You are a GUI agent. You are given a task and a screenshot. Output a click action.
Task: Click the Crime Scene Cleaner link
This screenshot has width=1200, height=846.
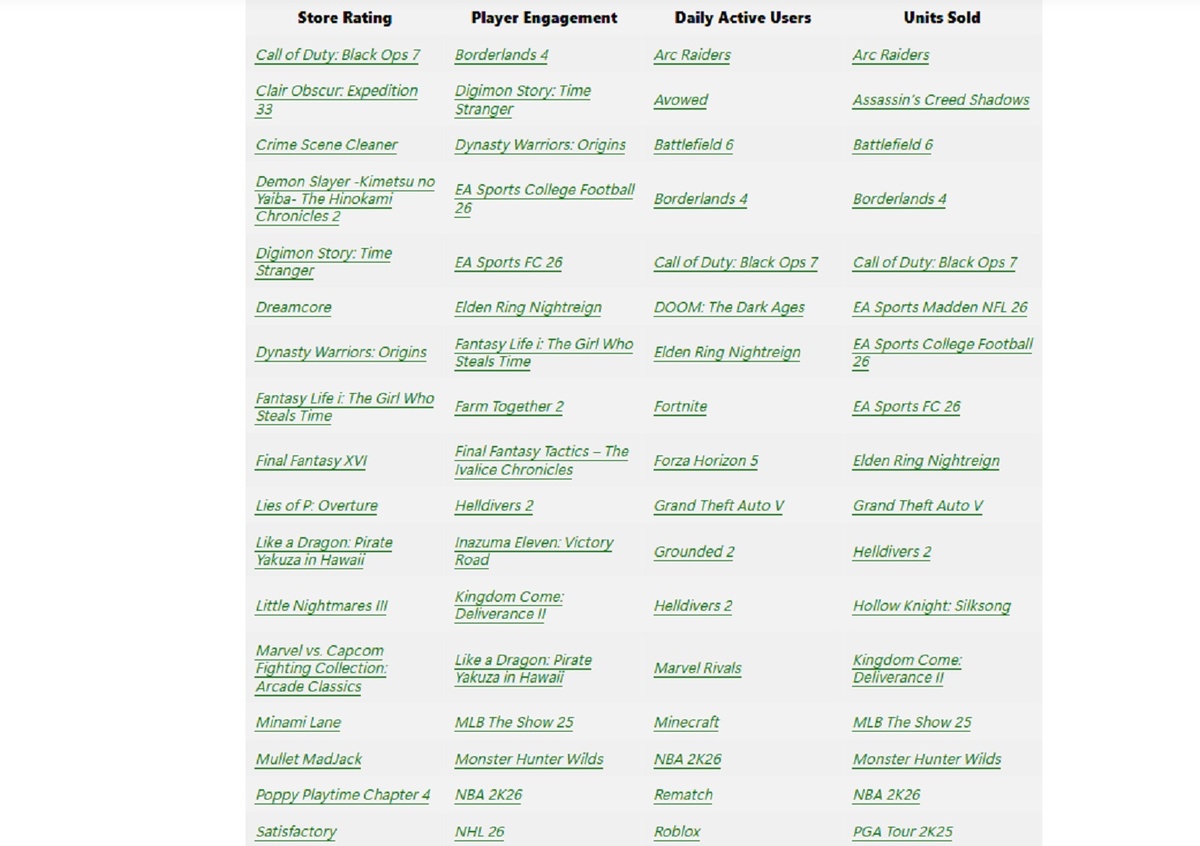point(326,145)
